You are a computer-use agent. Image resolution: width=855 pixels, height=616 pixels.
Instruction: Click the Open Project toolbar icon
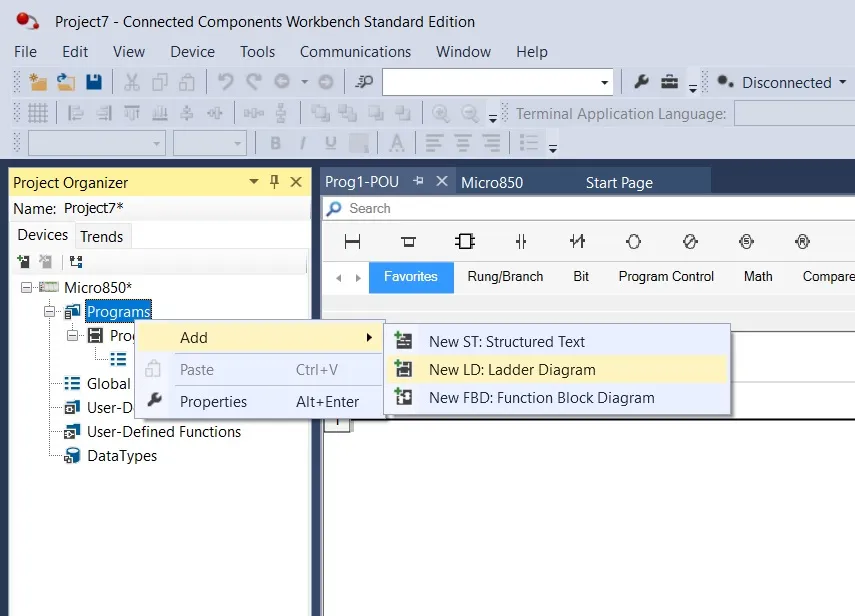click(x=66, y=82)
